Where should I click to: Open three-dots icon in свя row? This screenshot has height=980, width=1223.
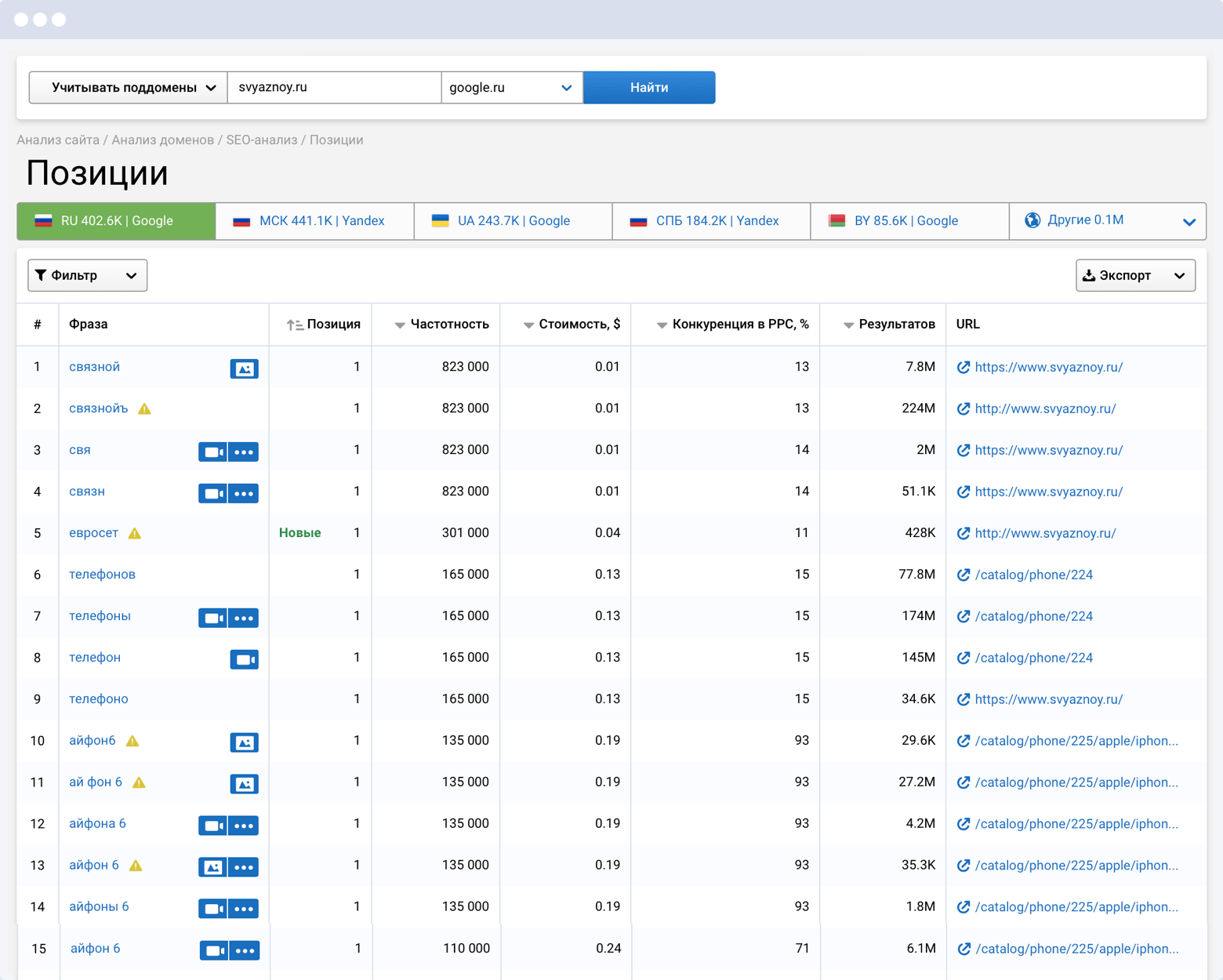point(244,452)
